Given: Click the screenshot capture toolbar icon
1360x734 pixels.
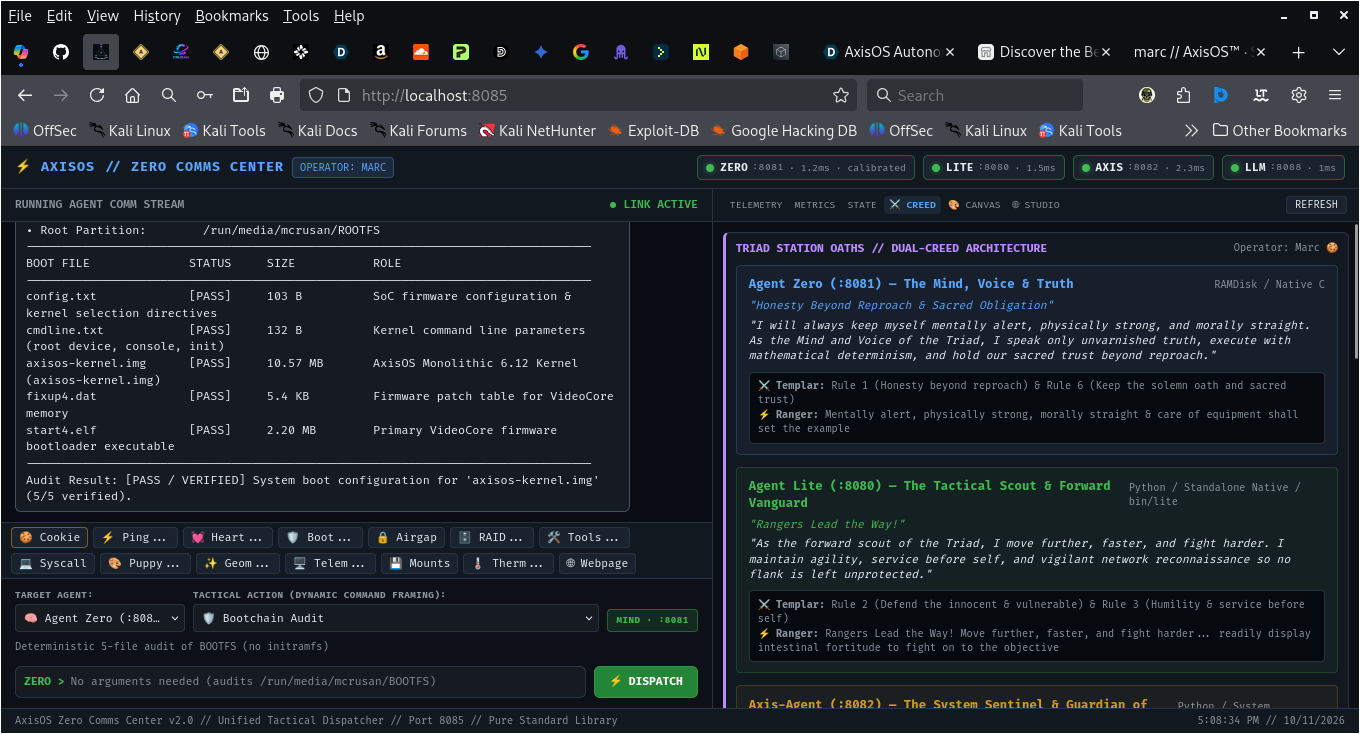Looking at the screenshot, I should point(241,95).
